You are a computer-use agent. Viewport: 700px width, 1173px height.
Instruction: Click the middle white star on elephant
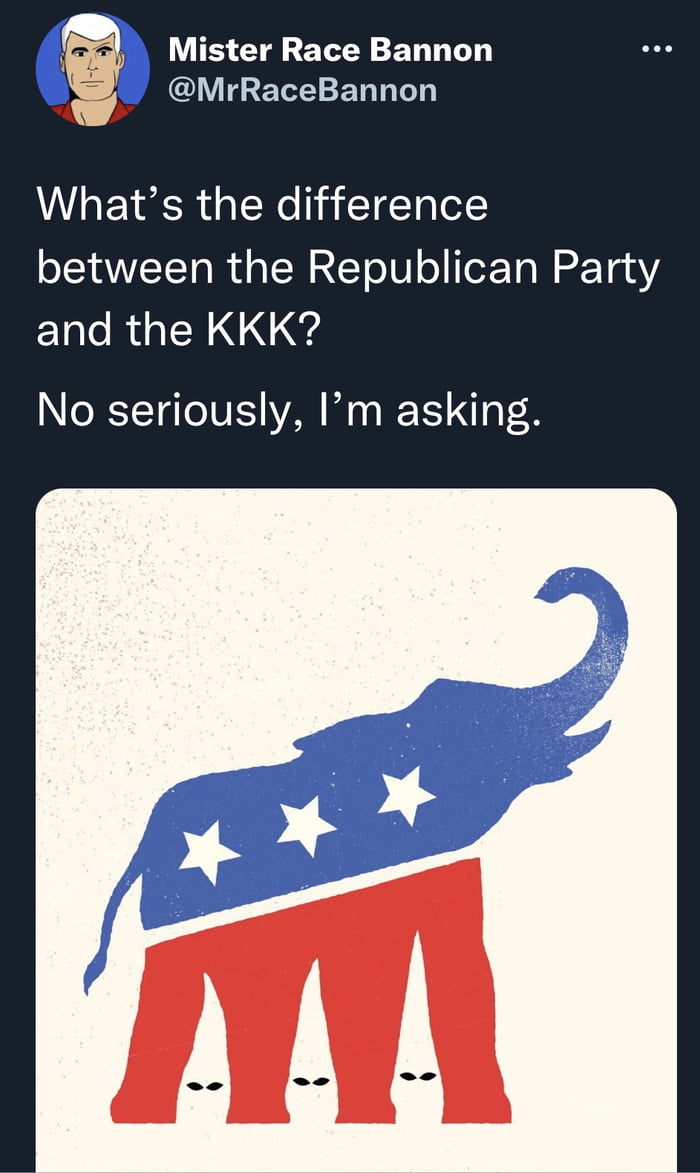305,823
